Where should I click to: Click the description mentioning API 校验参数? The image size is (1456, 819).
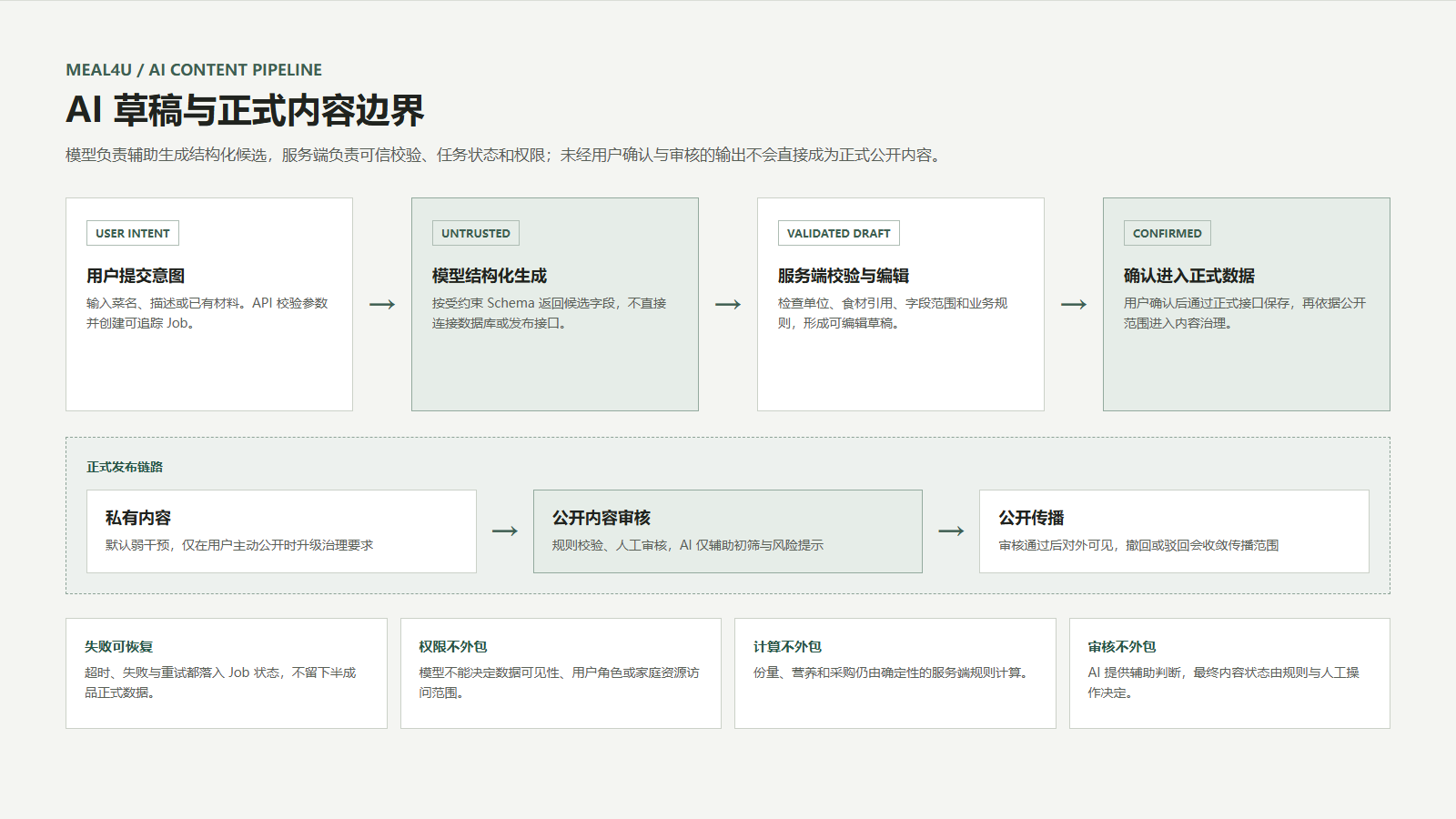(x=207, y=313)
